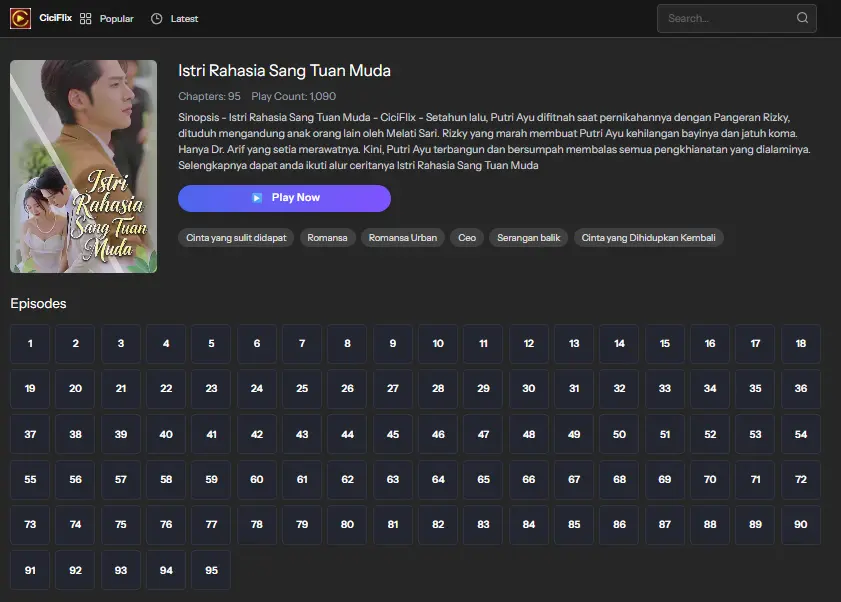Choose the Ceo genre tag
This screenshot has width=841, height=602.
[467, 238]
